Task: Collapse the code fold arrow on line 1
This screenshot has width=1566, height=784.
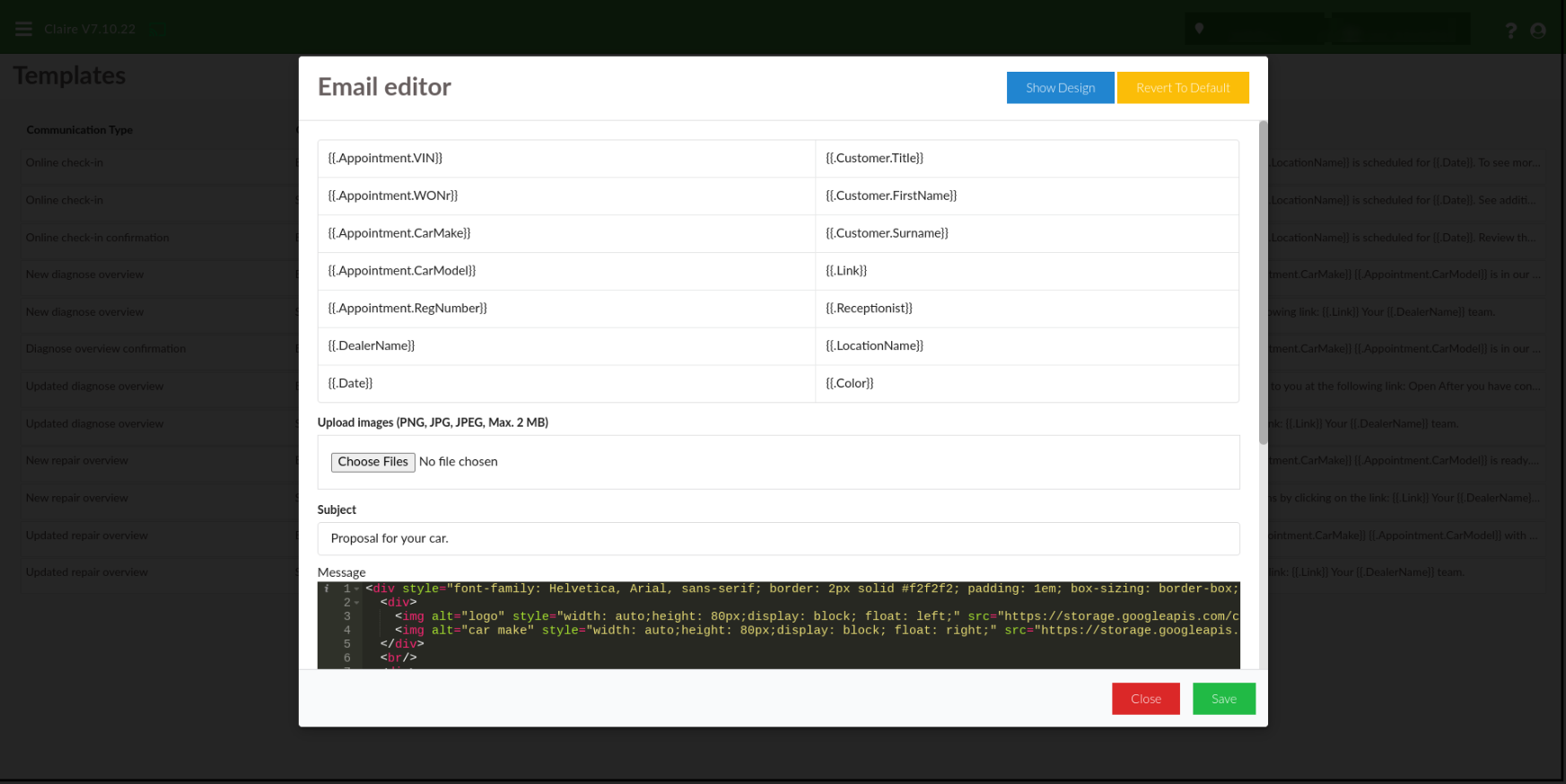Action: pyautogui.click(x=357, y=589)
